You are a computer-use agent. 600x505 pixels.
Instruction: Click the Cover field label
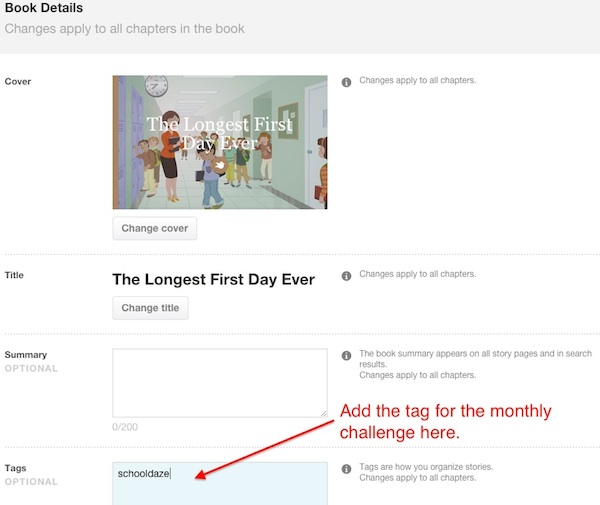click(18, 81)
